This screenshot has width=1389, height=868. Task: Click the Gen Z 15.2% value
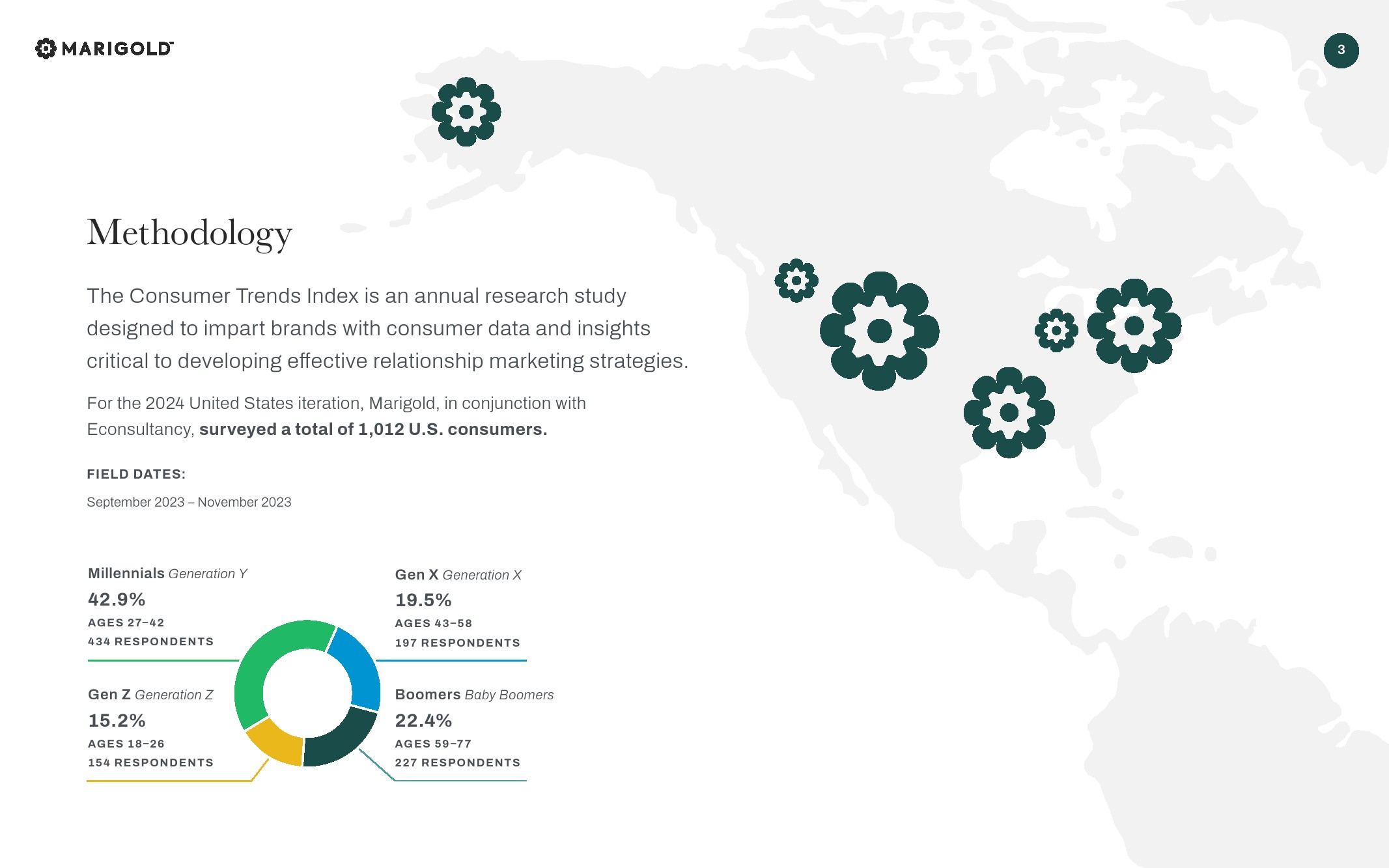click(117, 720)
